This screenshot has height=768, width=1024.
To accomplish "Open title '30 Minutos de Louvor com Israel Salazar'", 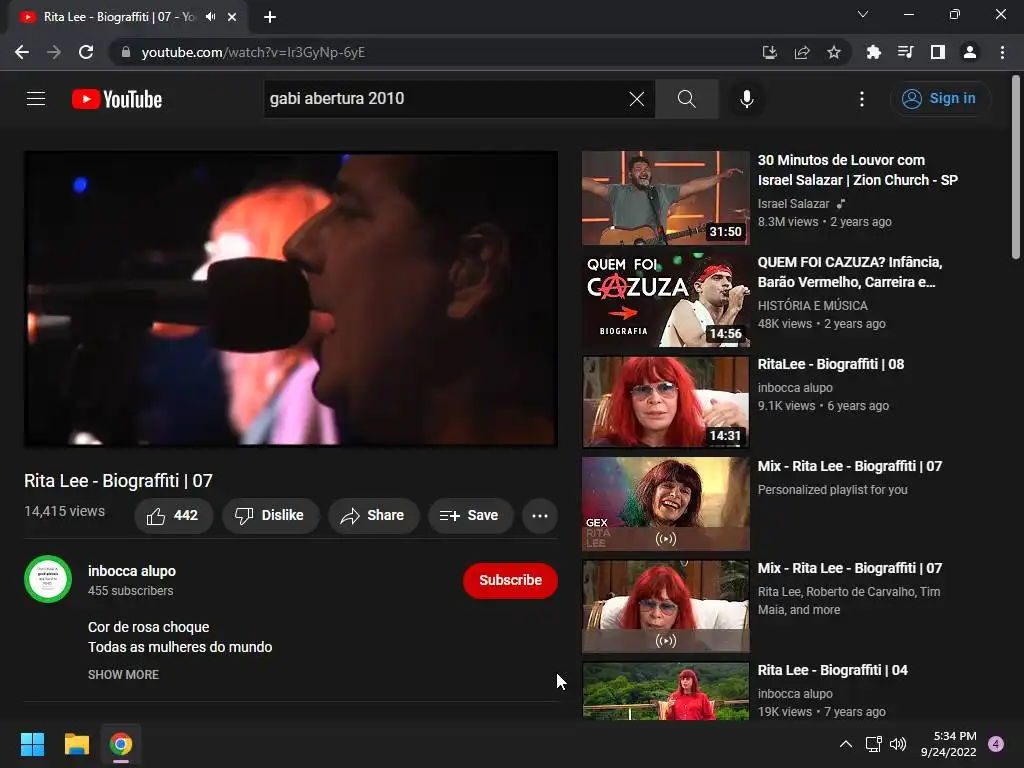I will click(x=857, y=170).
